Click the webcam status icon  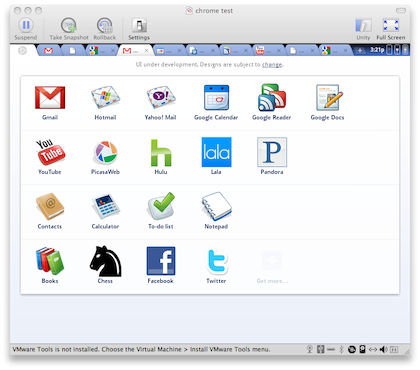310,349
